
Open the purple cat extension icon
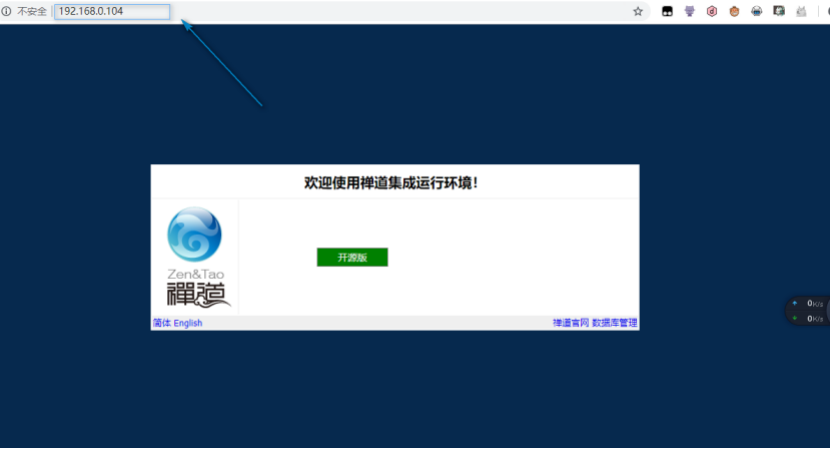point(689,11)
